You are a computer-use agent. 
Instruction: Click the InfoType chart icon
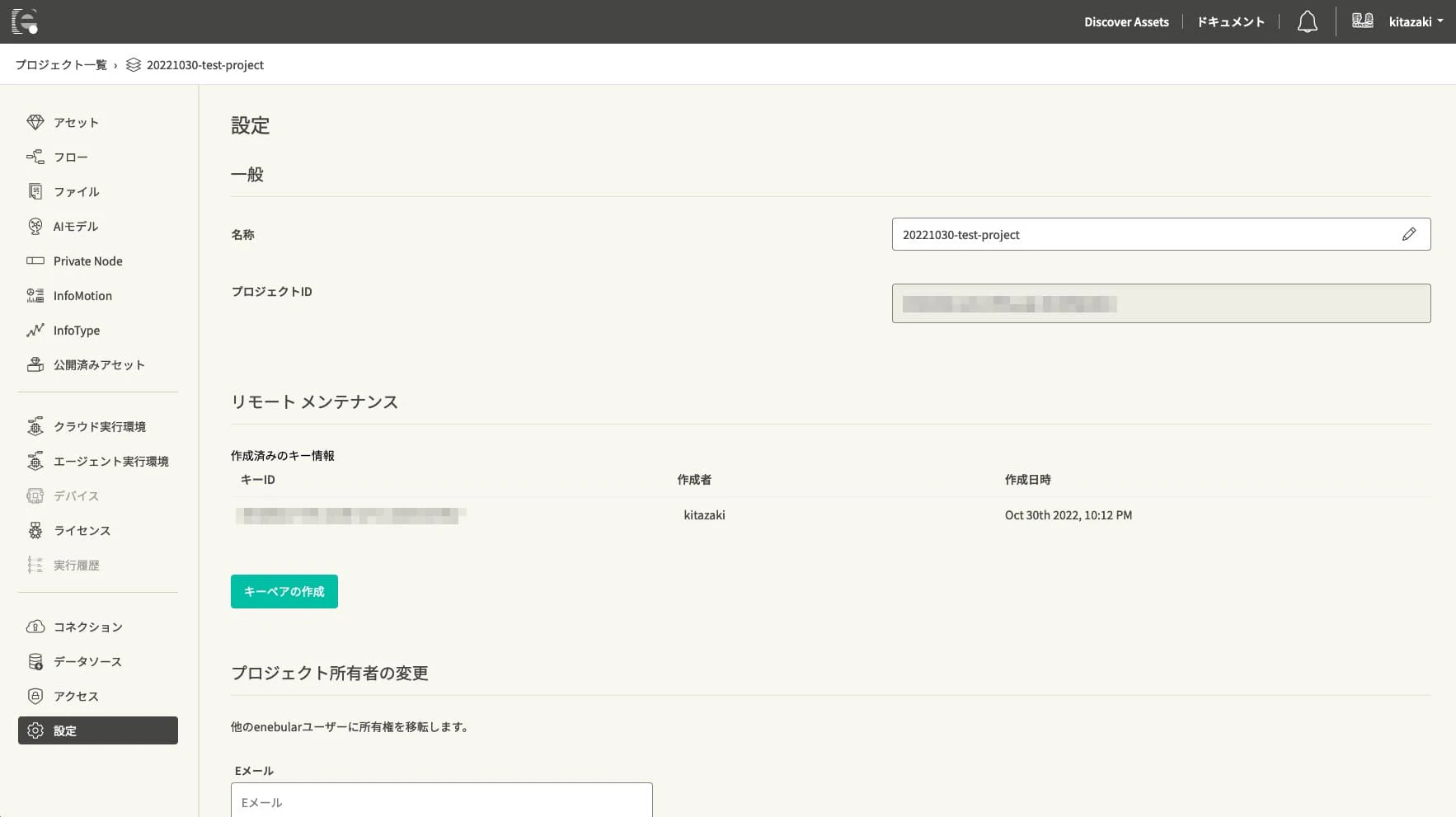[35, 330]
